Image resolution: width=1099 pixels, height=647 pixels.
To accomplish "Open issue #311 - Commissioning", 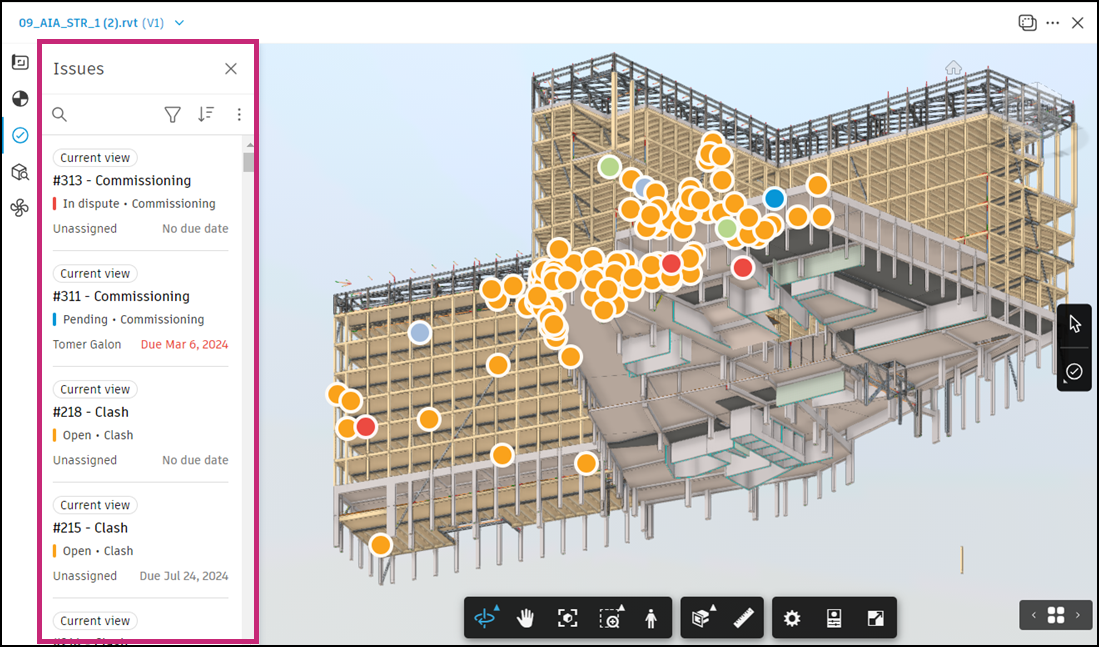I will point(121,296).
